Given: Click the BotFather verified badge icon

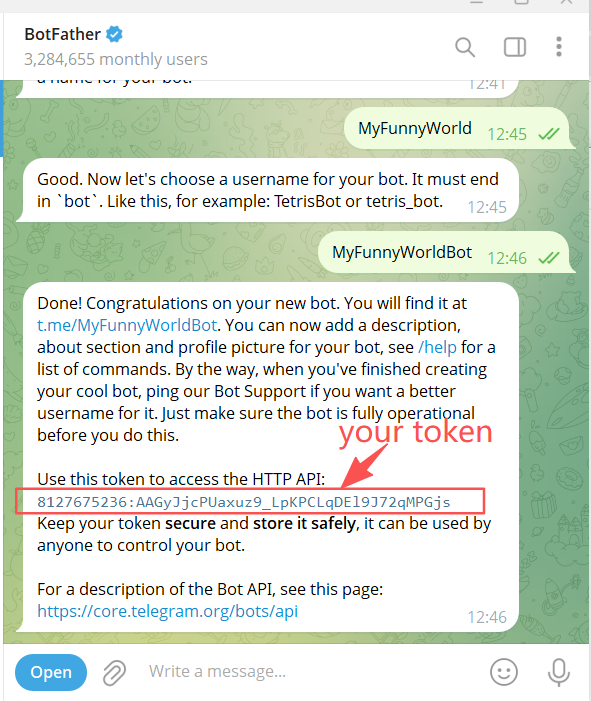Looking at the screenshot, I should click(114, 34).
